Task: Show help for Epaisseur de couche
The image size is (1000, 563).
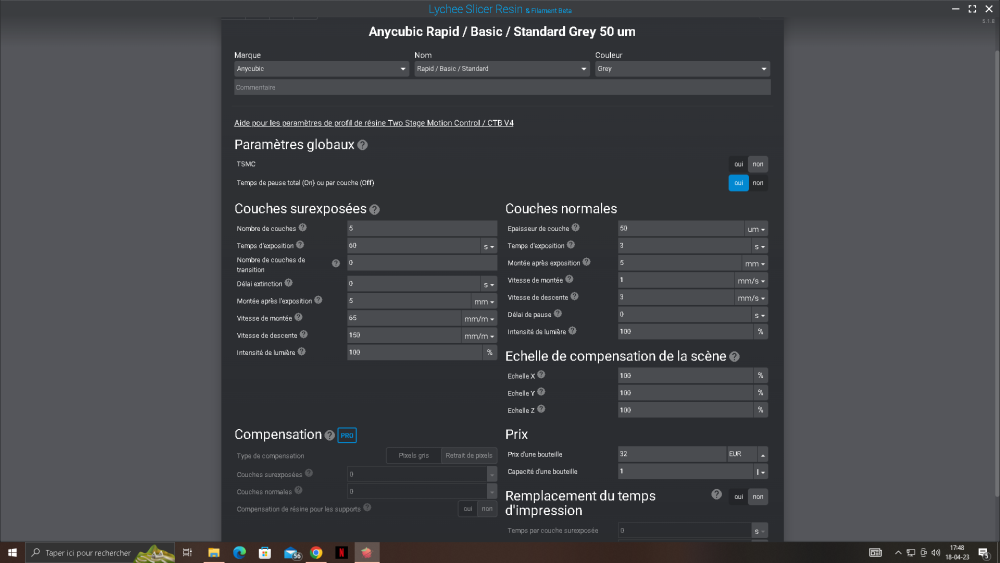Action: (575, 228)
